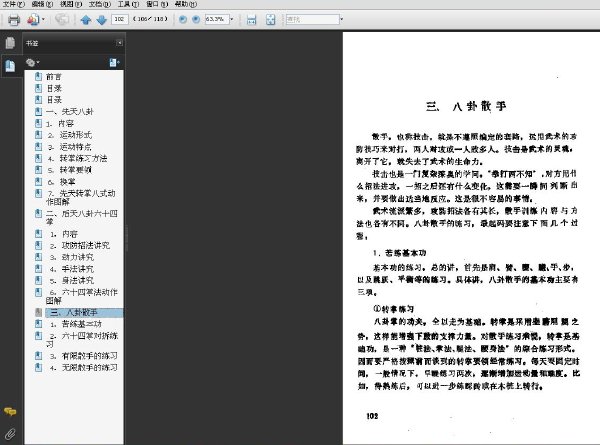Select bookmark 二、后天八卦六十四掌
This screenshot has height=445, width=600.
(82, 217)
